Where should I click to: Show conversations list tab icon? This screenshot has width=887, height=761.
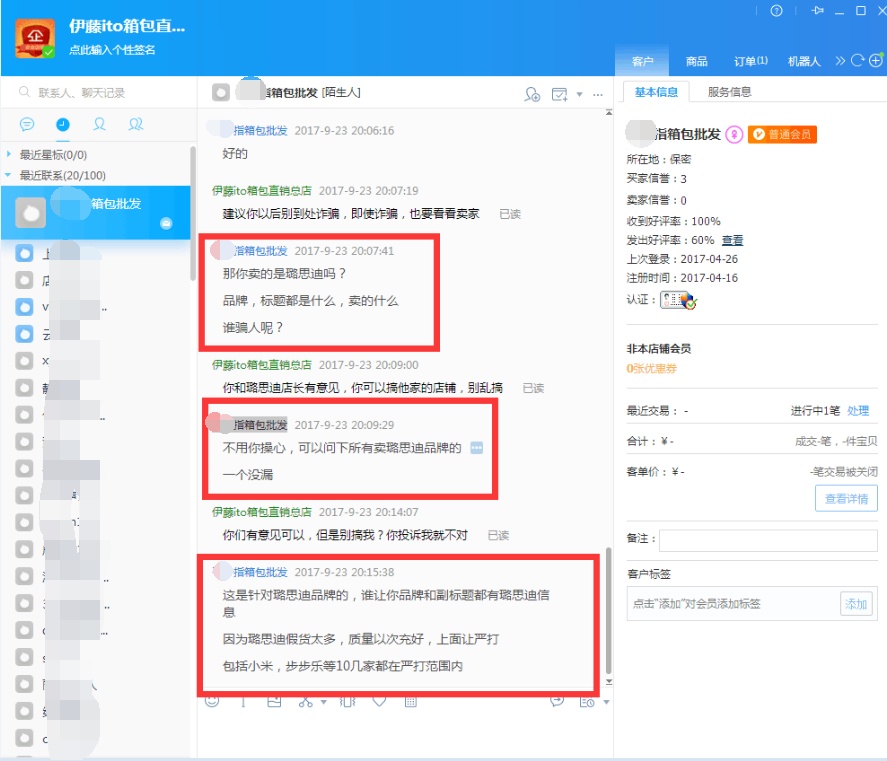tap(27, 124)
